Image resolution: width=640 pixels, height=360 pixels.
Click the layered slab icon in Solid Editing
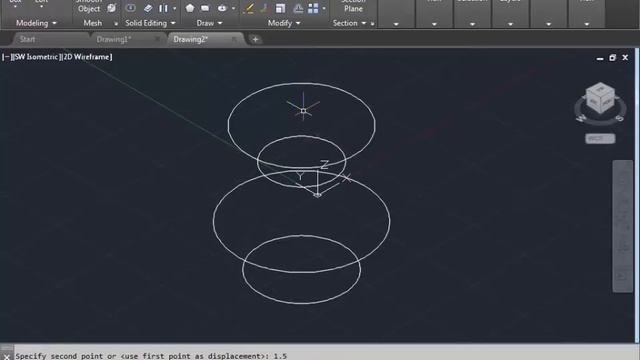[148, 8]
